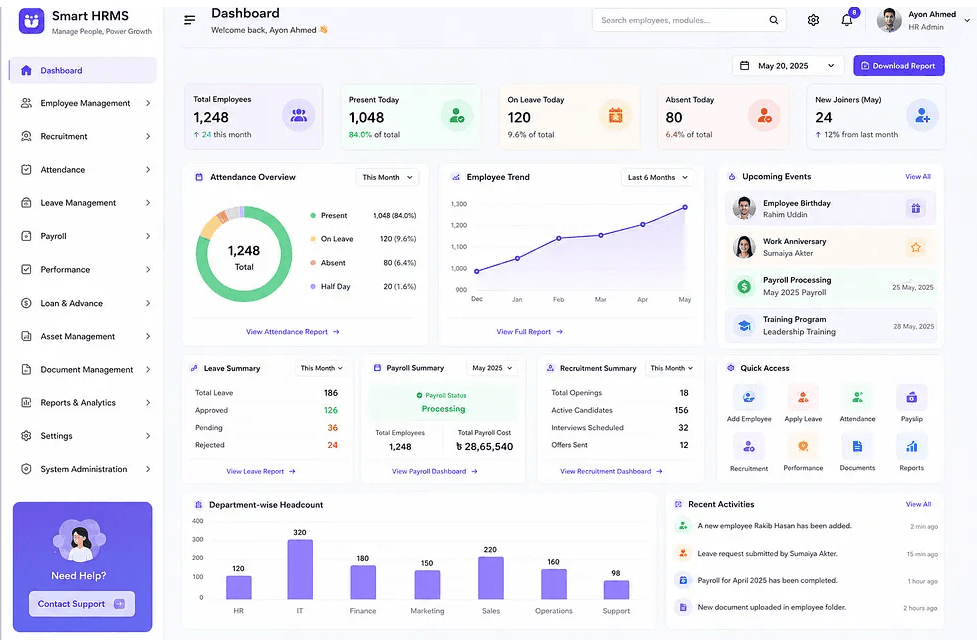Click the settings gear icon in header

pos(813,20)
